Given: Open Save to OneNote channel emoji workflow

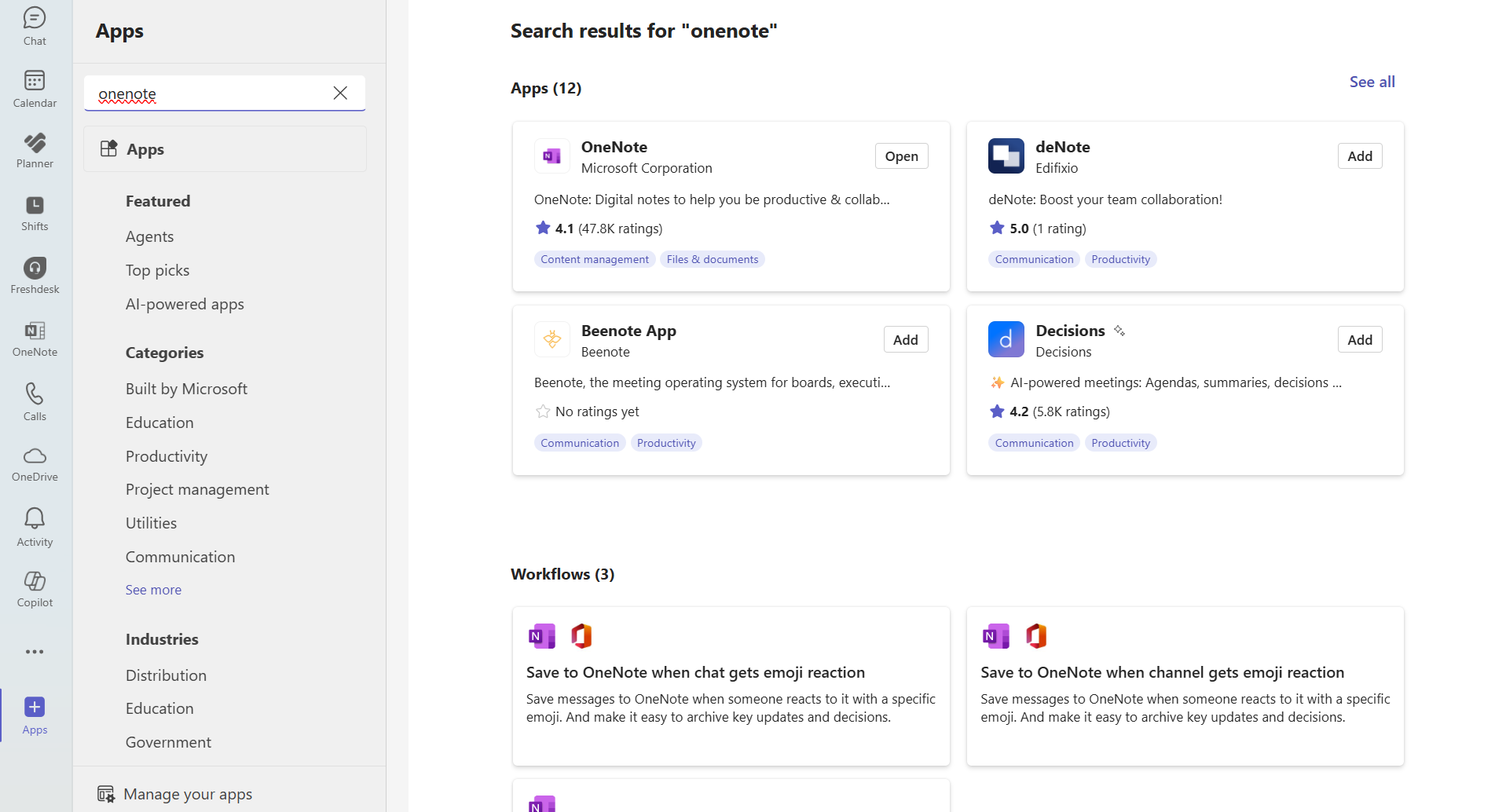Looking at the screenshot, I should point(1185,686).
